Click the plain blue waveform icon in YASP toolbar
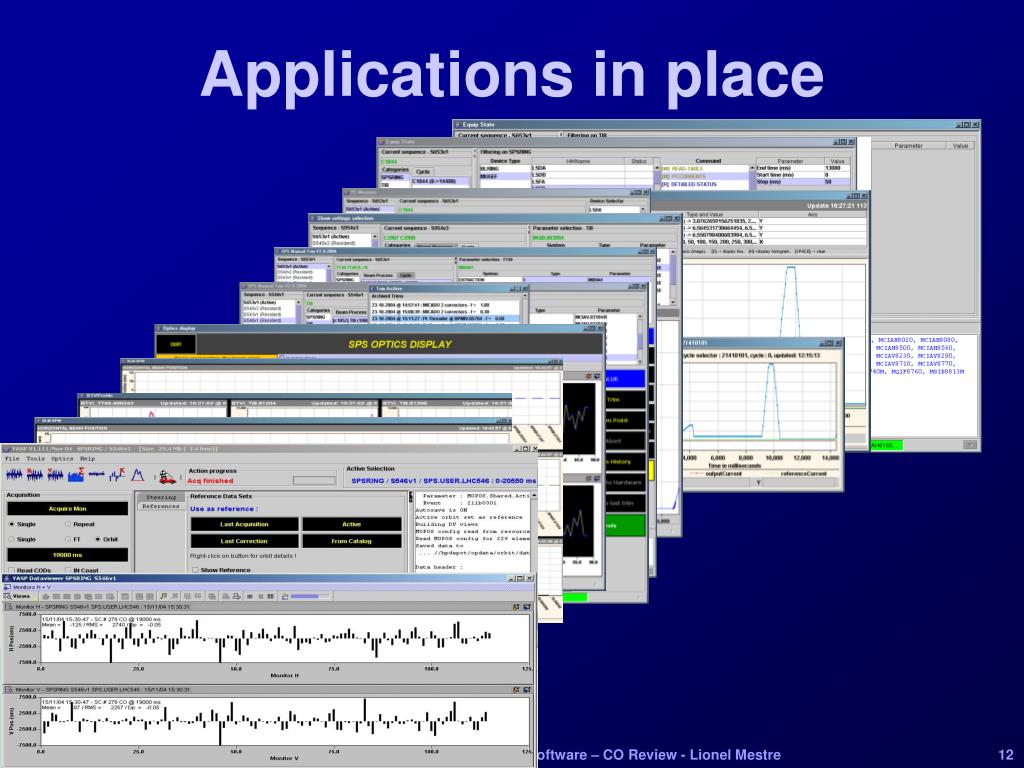Image resolution: width=1024 pixels, height=768 pixels. 14,475
